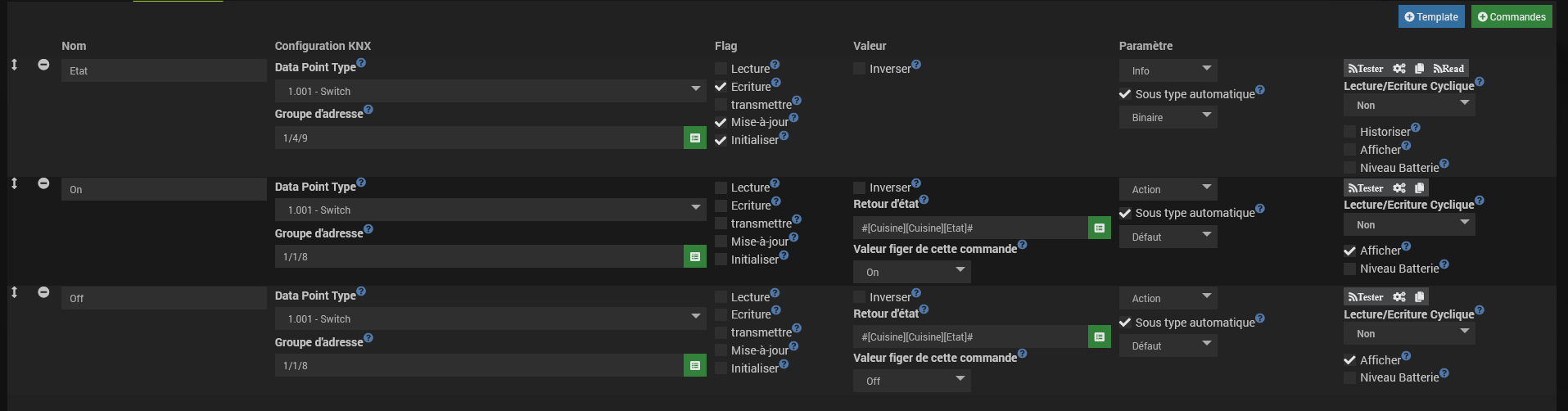Click Tester button in the Off row

(x=1366, y=297)
